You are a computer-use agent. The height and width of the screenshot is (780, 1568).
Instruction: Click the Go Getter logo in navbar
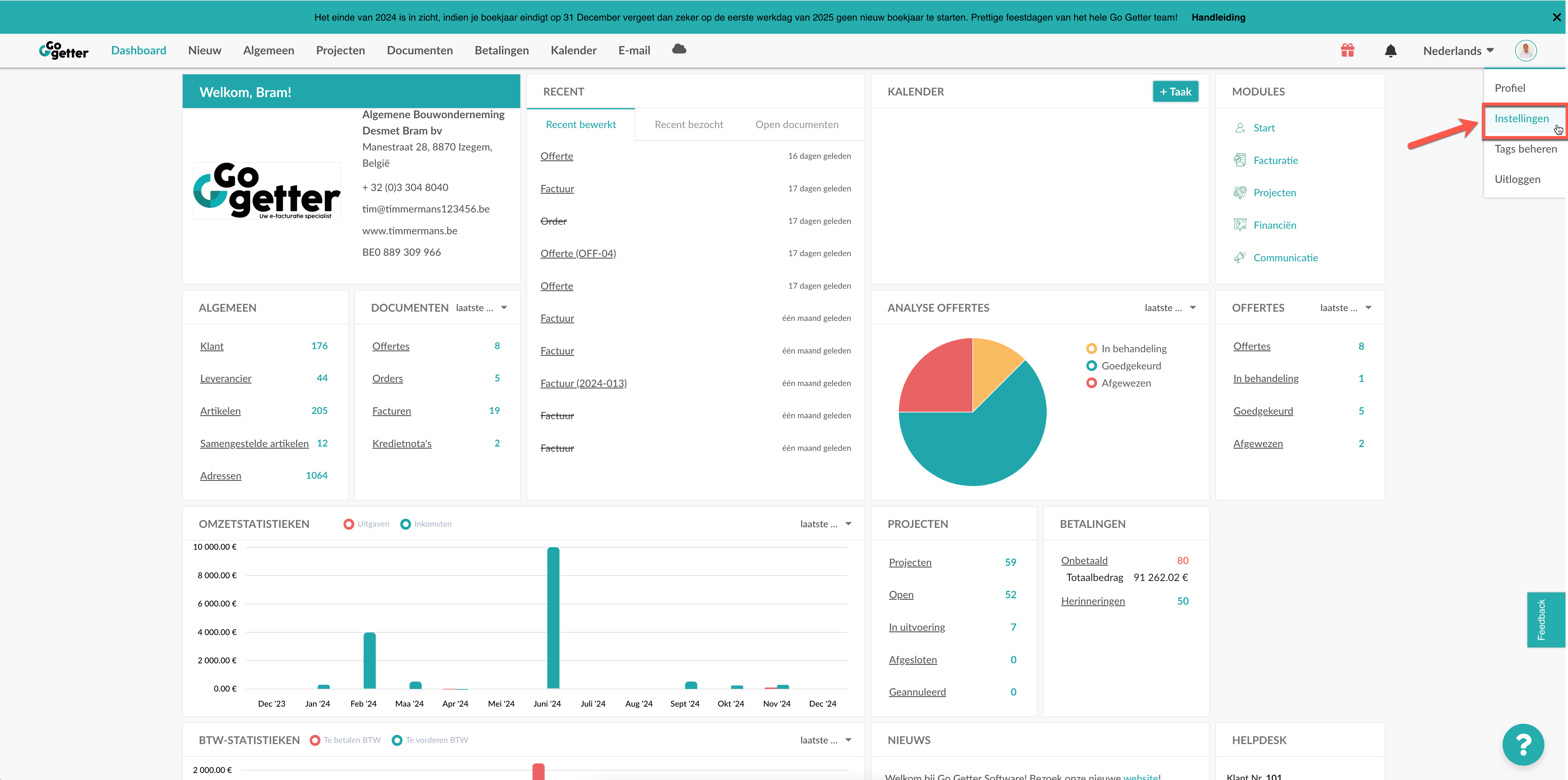[64, 50]
